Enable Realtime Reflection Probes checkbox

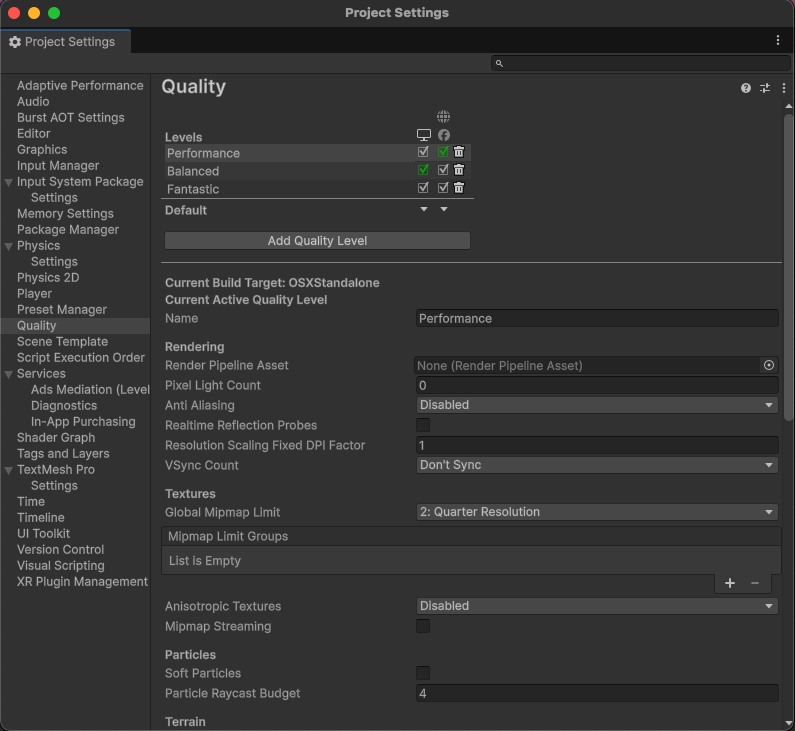pyautogui.click(x=423, y=425)
